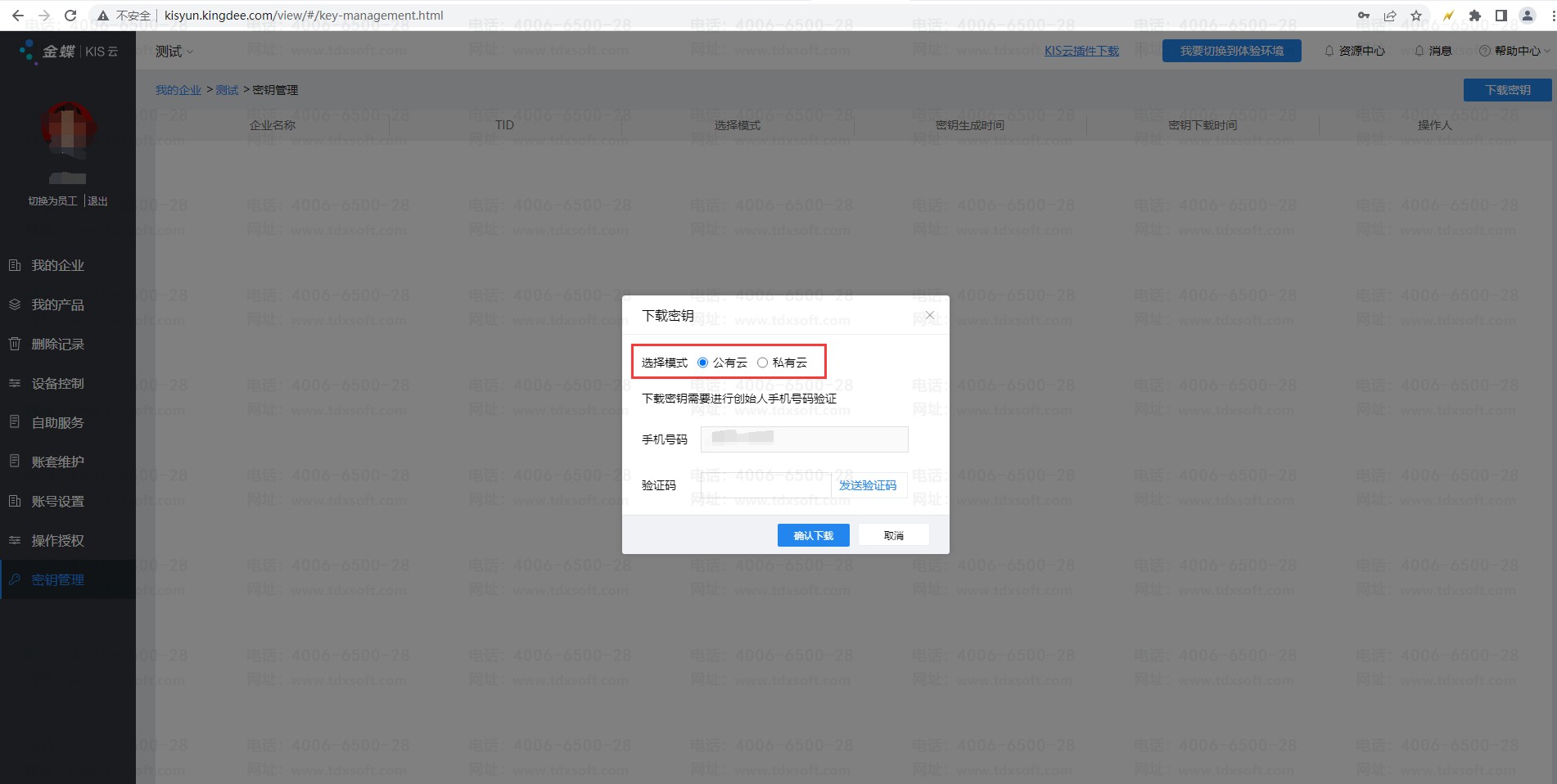1557x784 pixels.
Task: Open the KIS云插件下载 link
Action: (1081, 51)
